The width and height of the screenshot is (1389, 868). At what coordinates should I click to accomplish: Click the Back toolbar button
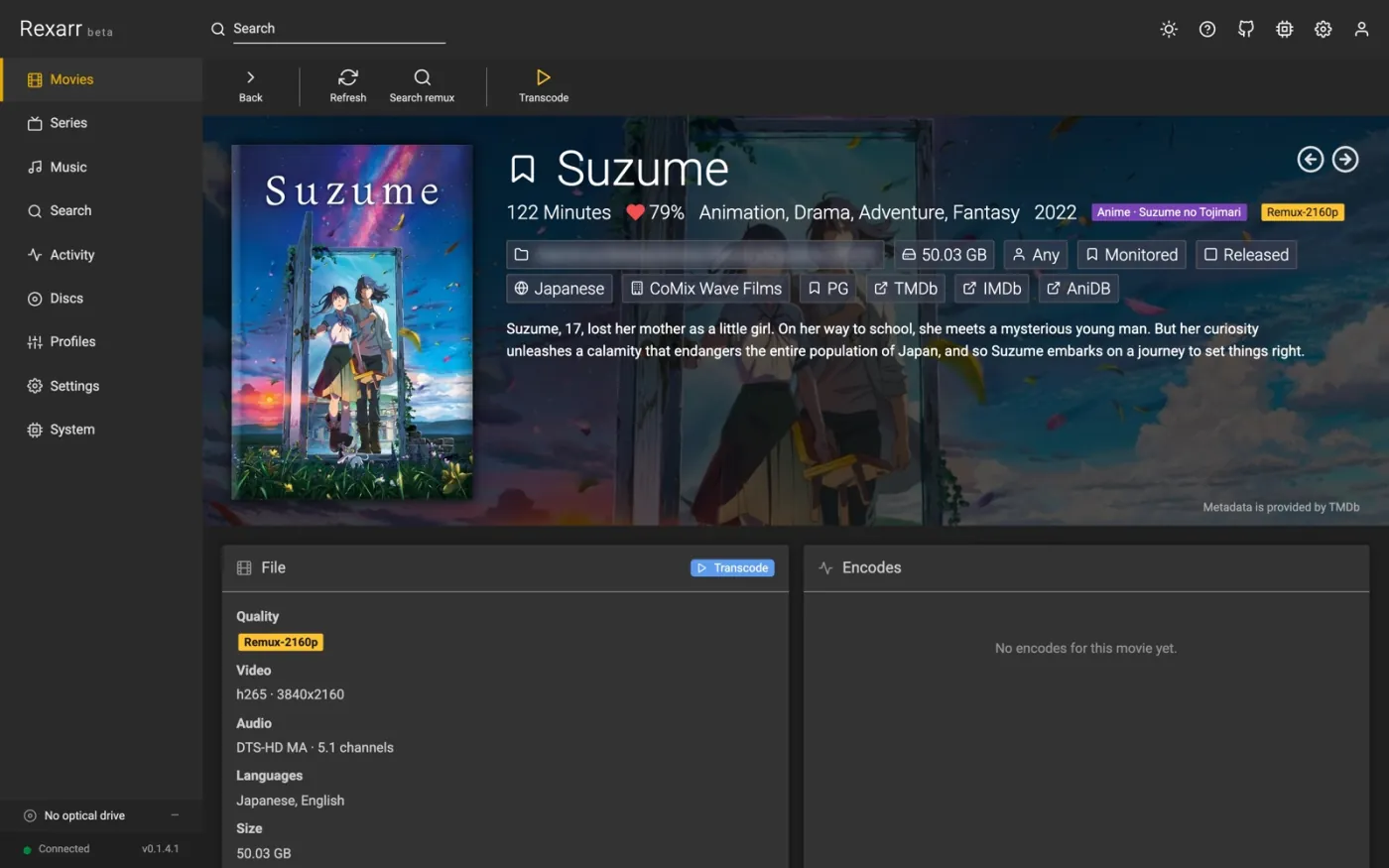coord(251,86)
